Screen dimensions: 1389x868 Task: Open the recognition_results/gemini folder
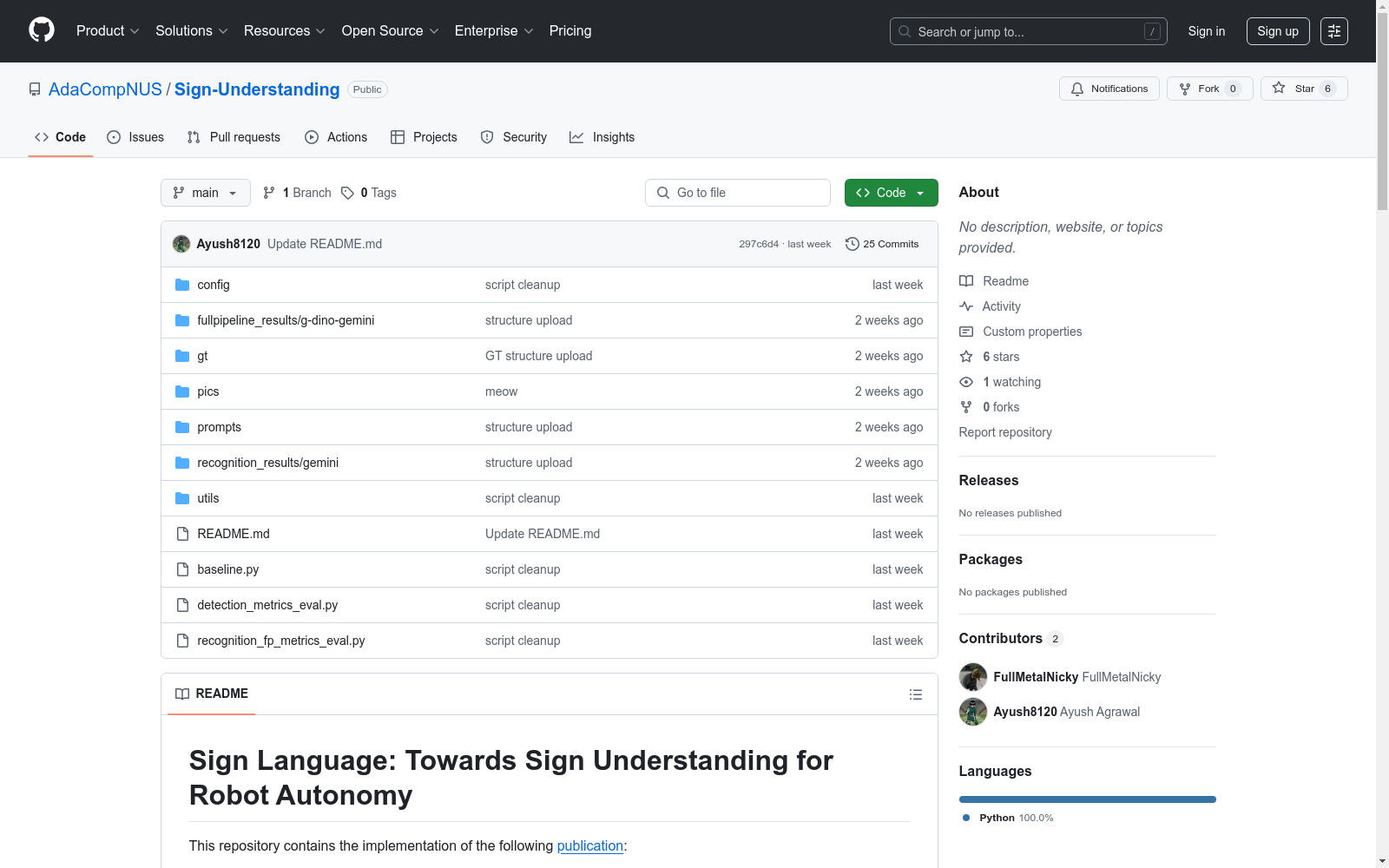[x=268, y=463]
